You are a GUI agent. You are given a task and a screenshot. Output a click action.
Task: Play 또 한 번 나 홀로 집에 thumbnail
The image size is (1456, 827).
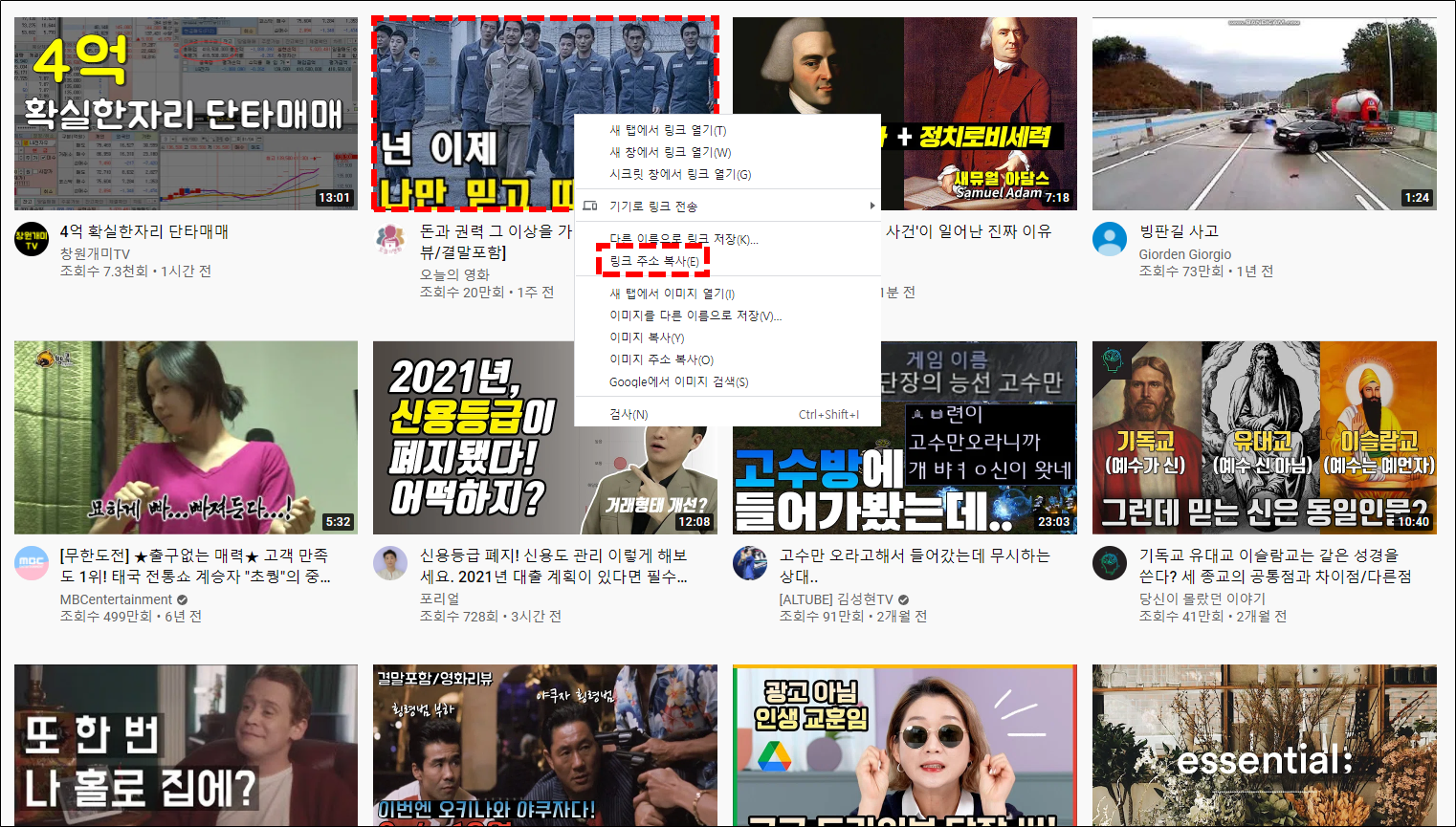coord(186,746)
